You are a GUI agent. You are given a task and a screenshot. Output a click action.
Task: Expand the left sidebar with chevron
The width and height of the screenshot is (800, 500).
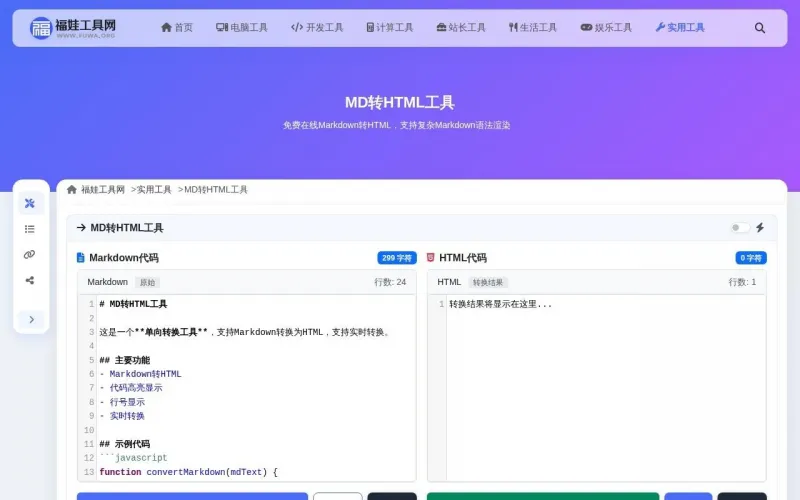[32, 319]
